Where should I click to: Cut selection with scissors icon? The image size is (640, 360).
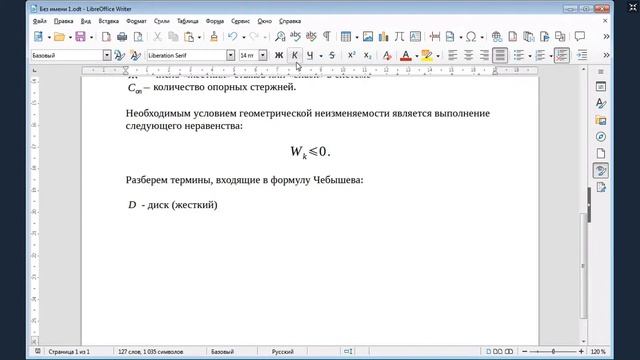point(158,37)
